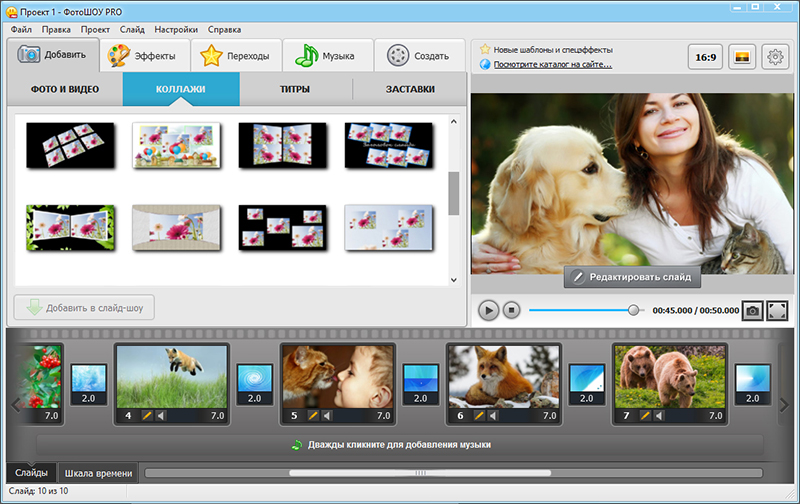Viewport: 800px width, 504px height.
Task: Open the Справка menu
Action: [224, 30]
